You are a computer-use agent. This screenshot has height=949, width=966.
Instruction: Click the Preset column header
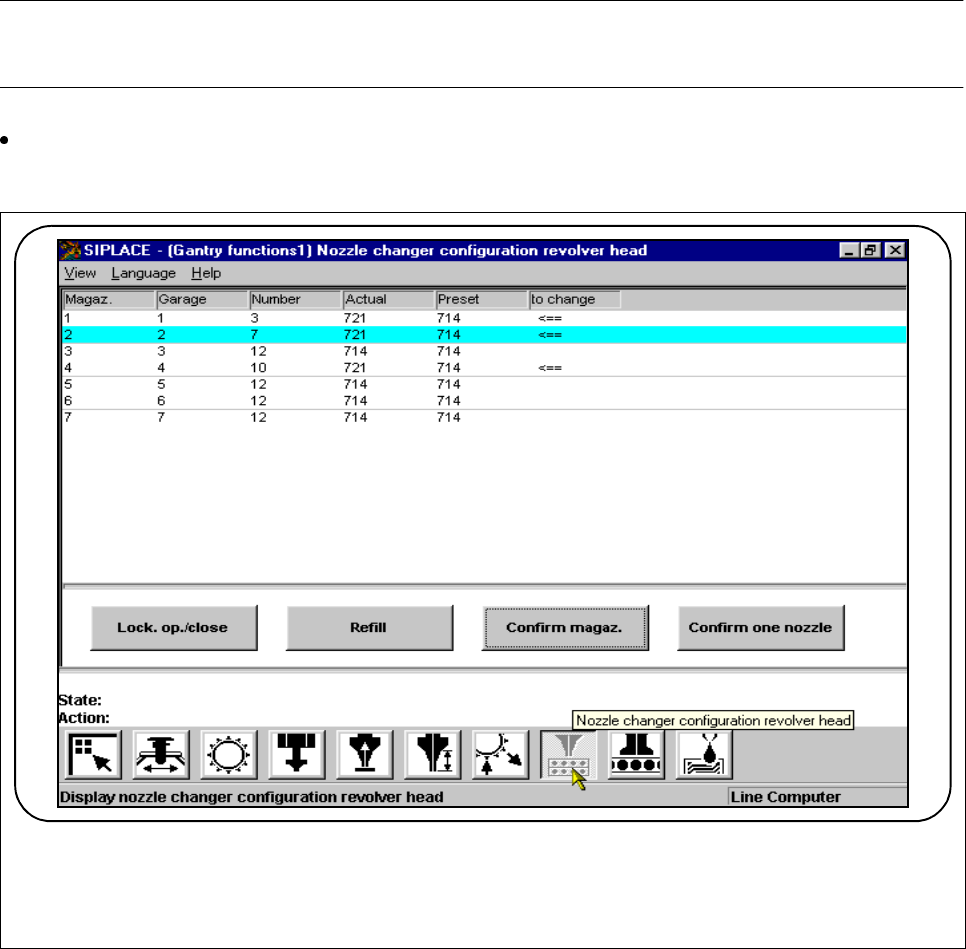pos(482,299)
